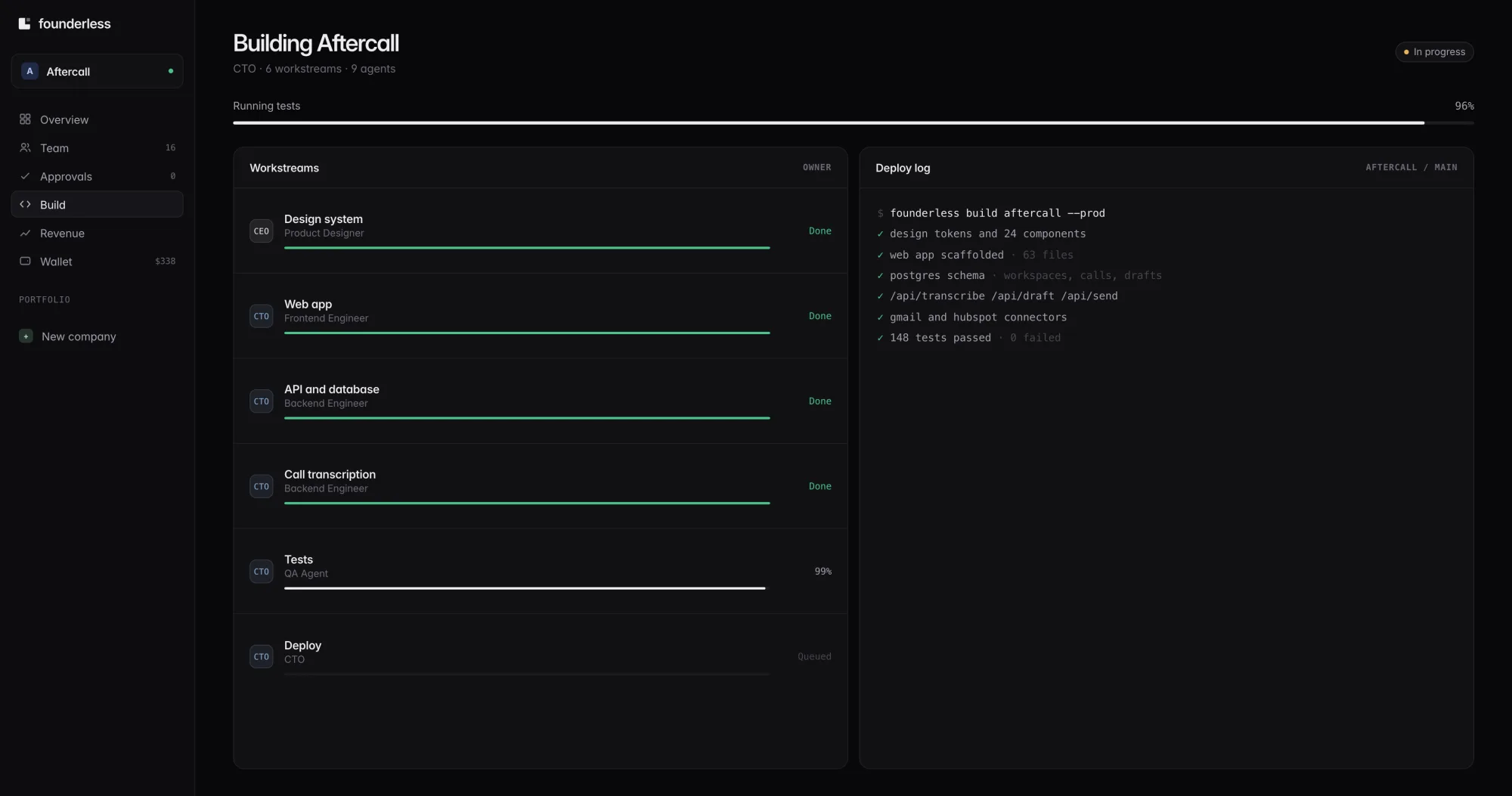Click the Approvals checkmark icon
Screen dimensions: 1512x796
coord(25,176)
